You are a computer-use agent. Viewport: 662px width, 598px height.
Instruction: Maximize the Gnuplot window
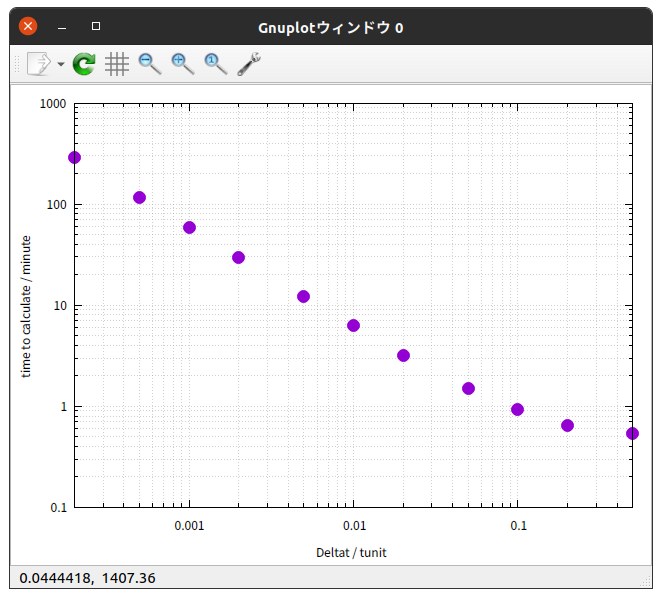click(x=96, y=26)
